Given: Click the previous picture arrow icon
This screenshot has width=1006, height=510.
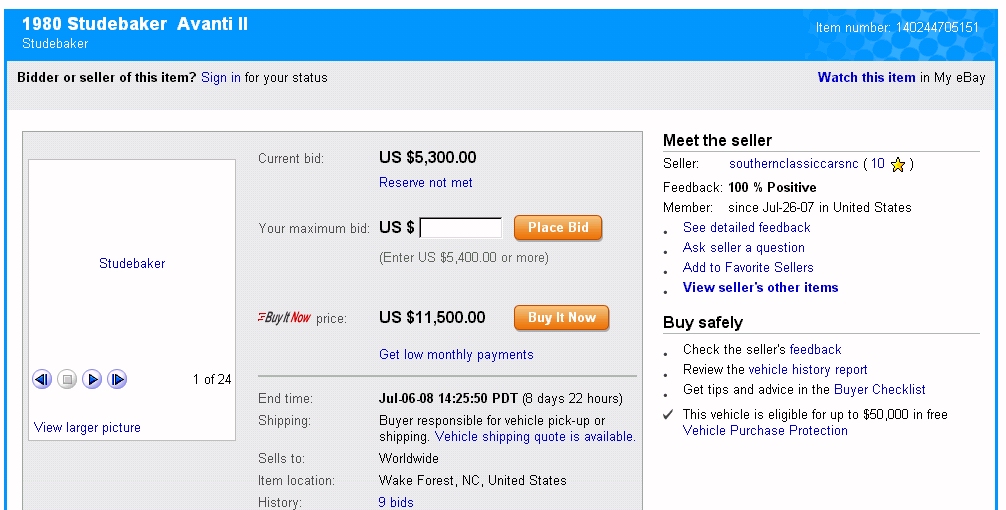Looking at the screenshot, I should tap(42, 379).
